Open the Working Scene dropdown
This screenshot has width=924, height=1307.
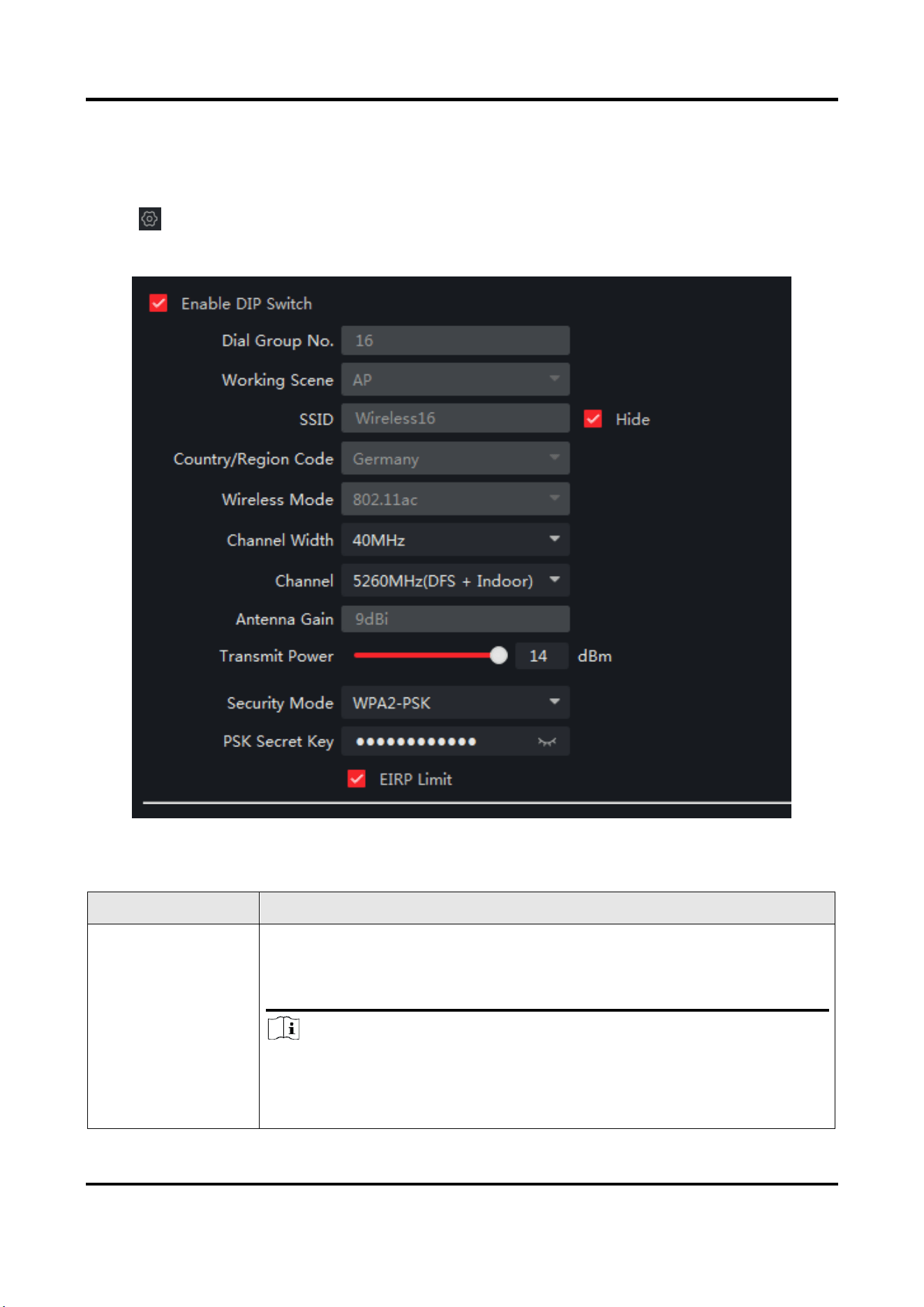(455, 379)
